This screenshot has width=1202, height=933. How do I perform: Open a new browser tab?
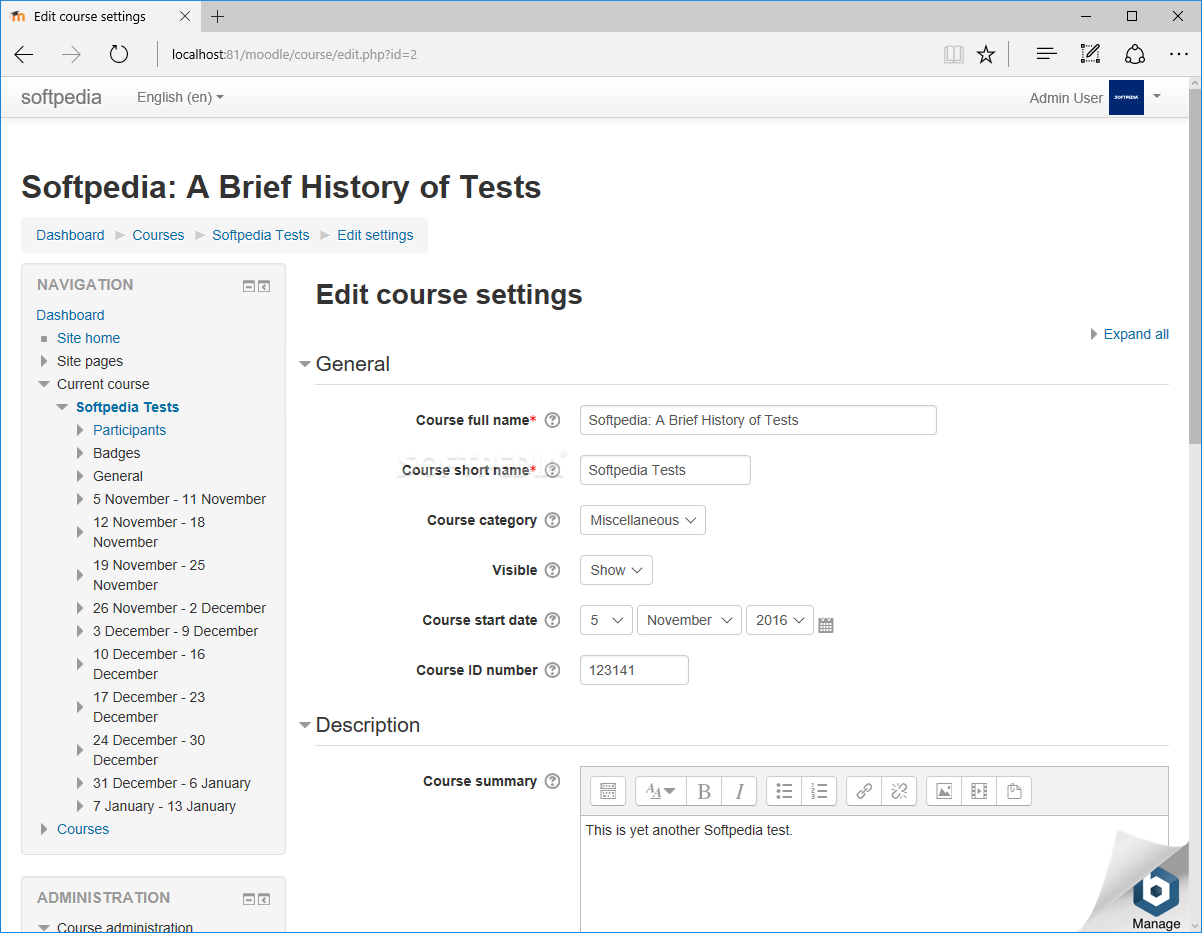coord(218,16)
